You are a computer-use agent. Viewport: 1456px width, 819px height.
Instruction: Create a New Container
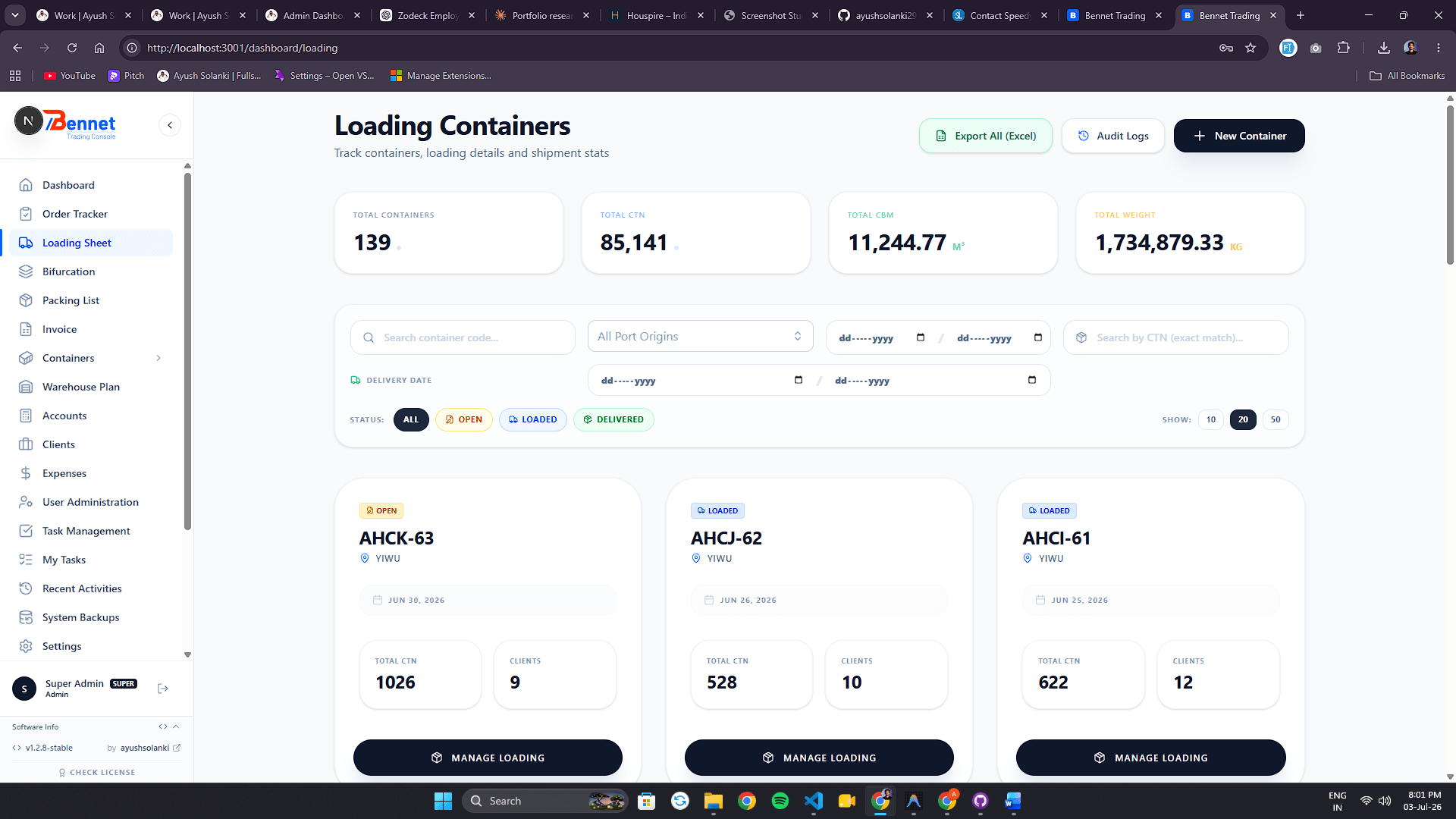pyautogui.click(x=1239, y=136)
